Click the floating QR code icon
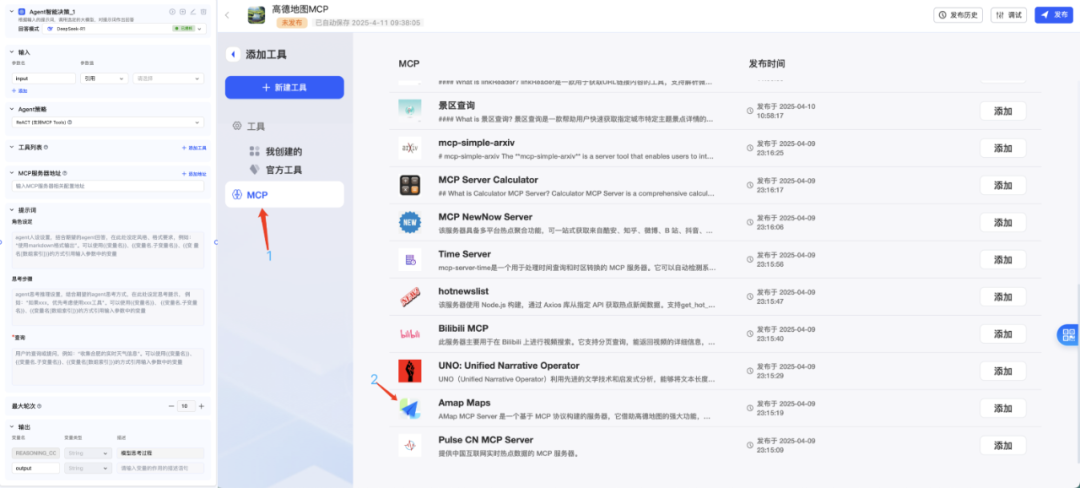The image size is (1080, 488). 1069,335
